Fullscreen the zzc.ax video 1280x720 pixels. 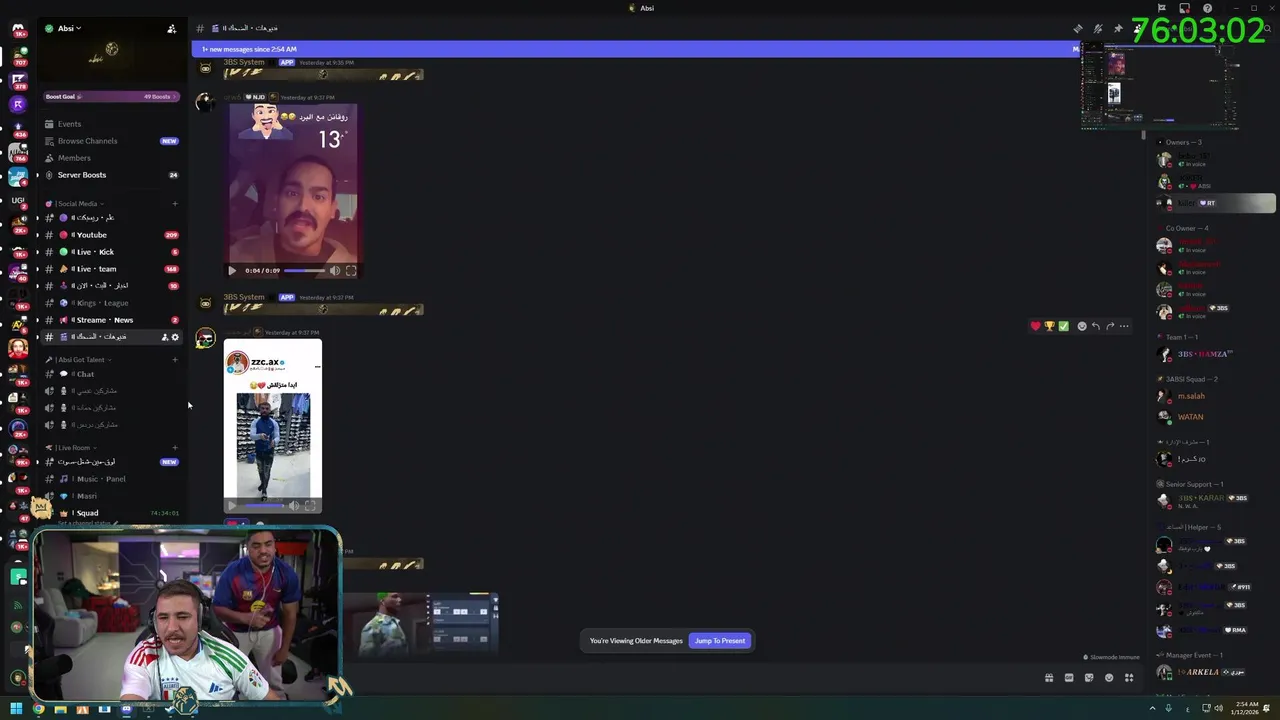click(x=310, y=506)
